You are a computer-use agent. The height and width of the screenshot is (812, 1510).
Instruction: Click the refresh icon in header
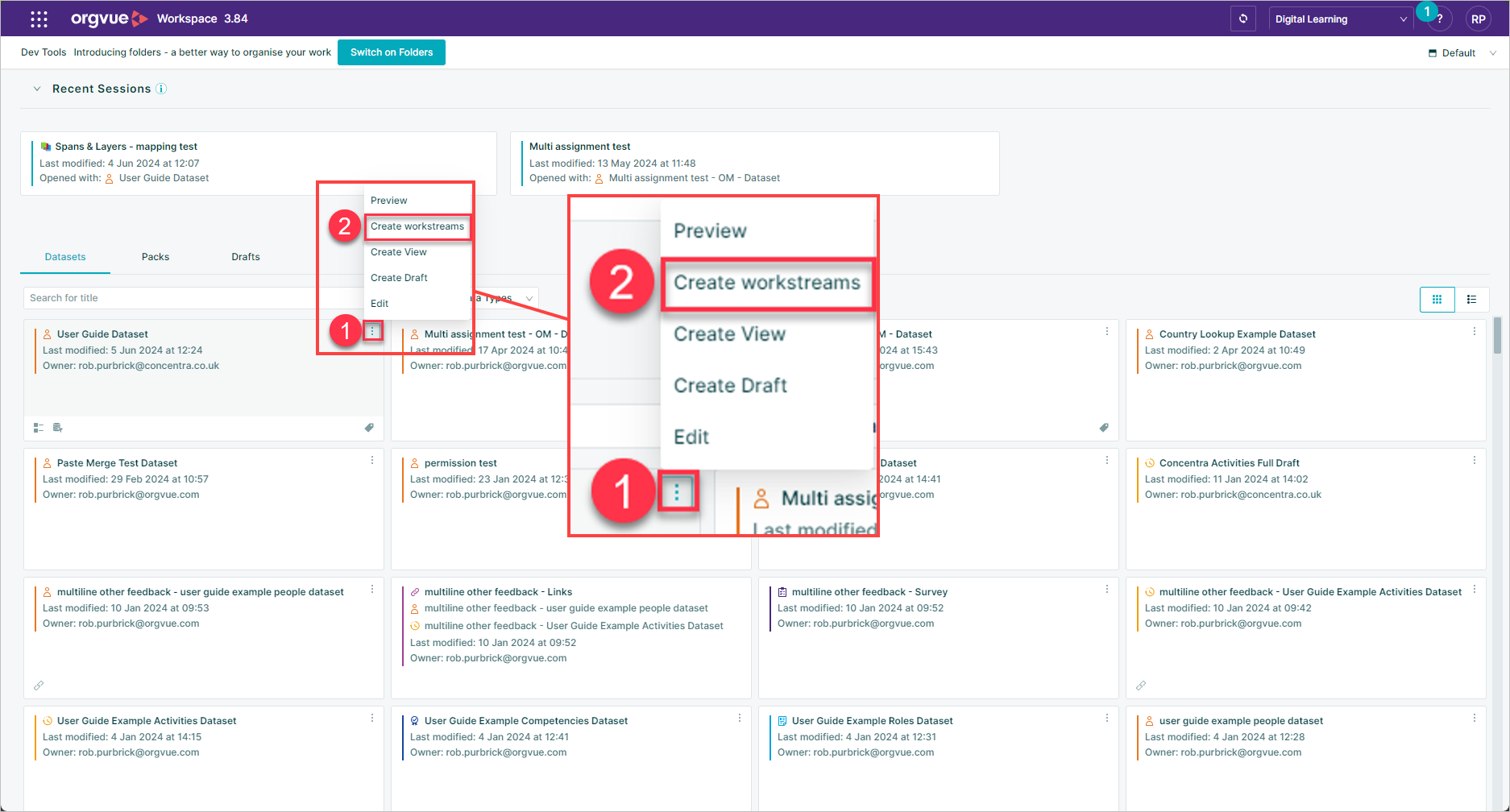tap(1242, 19)
